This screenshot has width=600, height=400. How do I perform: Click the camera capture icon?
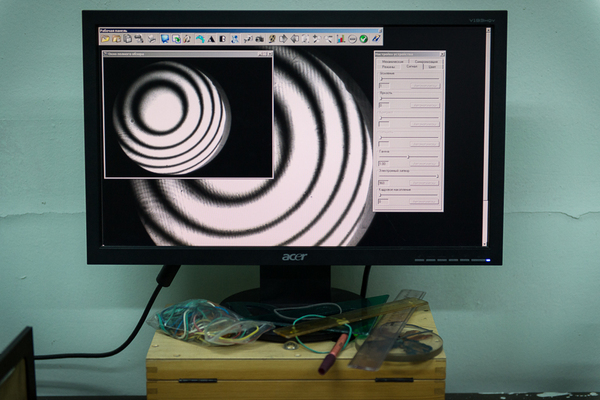[x=259, y=39]
